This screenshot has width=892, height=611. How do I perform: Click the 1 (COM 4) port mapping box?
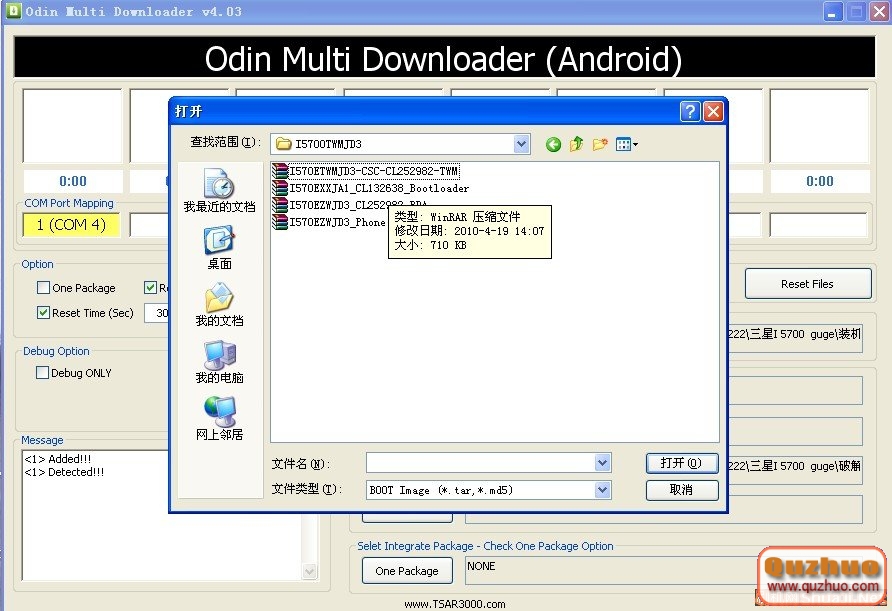[x=72, y=225]
